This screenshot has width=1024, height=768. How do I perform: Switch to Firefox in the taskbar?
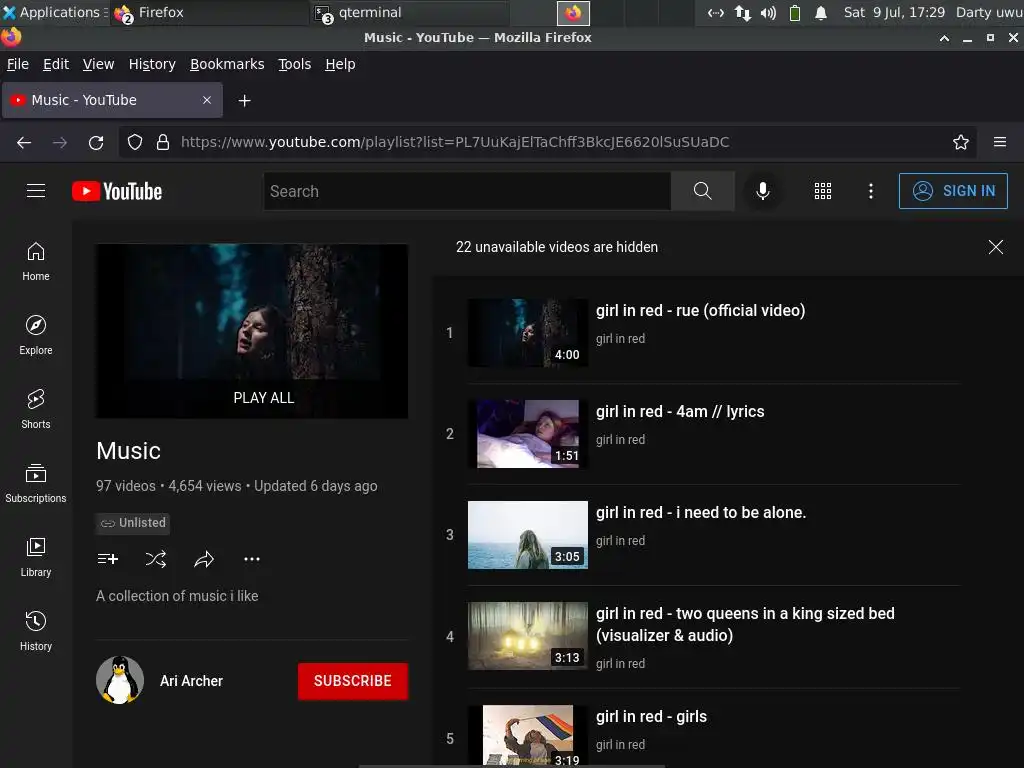tap(209, 13)
